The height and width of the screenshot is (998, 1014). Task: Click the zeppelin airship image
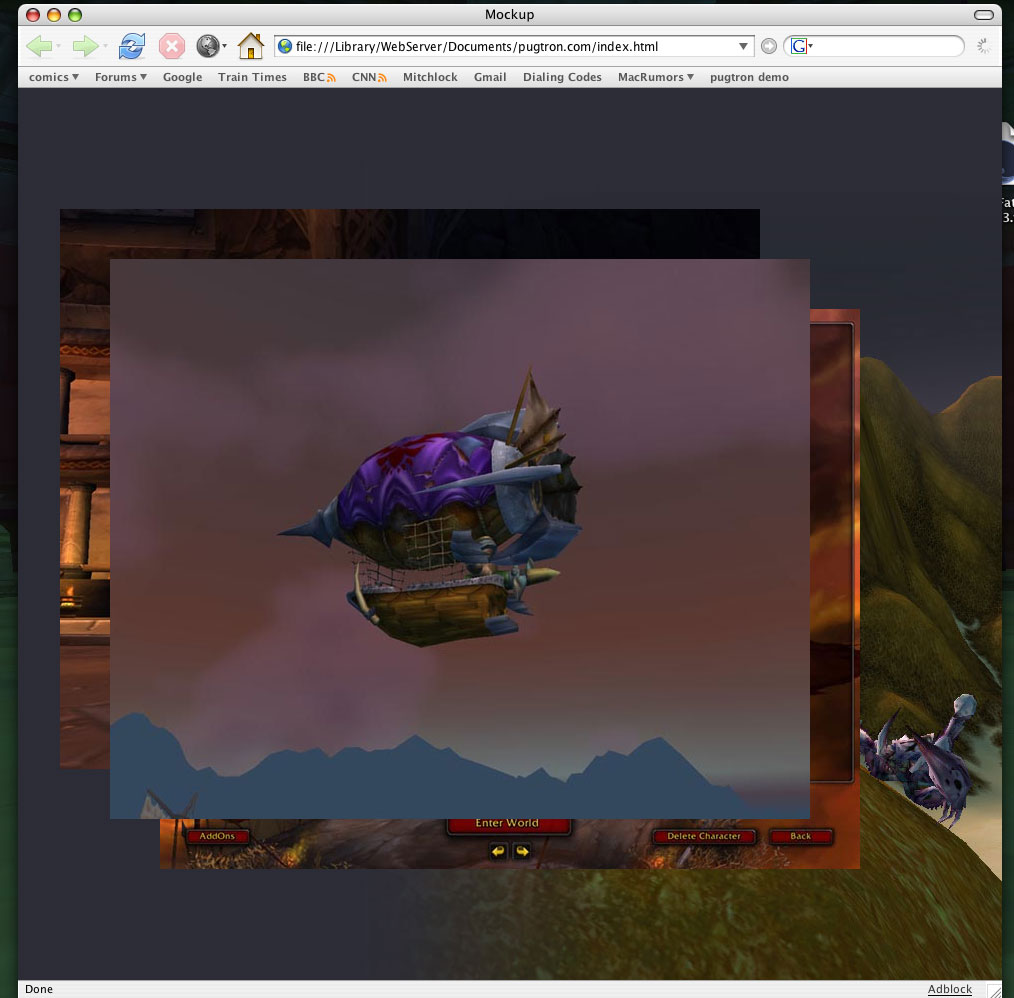[x=460, y=539]
